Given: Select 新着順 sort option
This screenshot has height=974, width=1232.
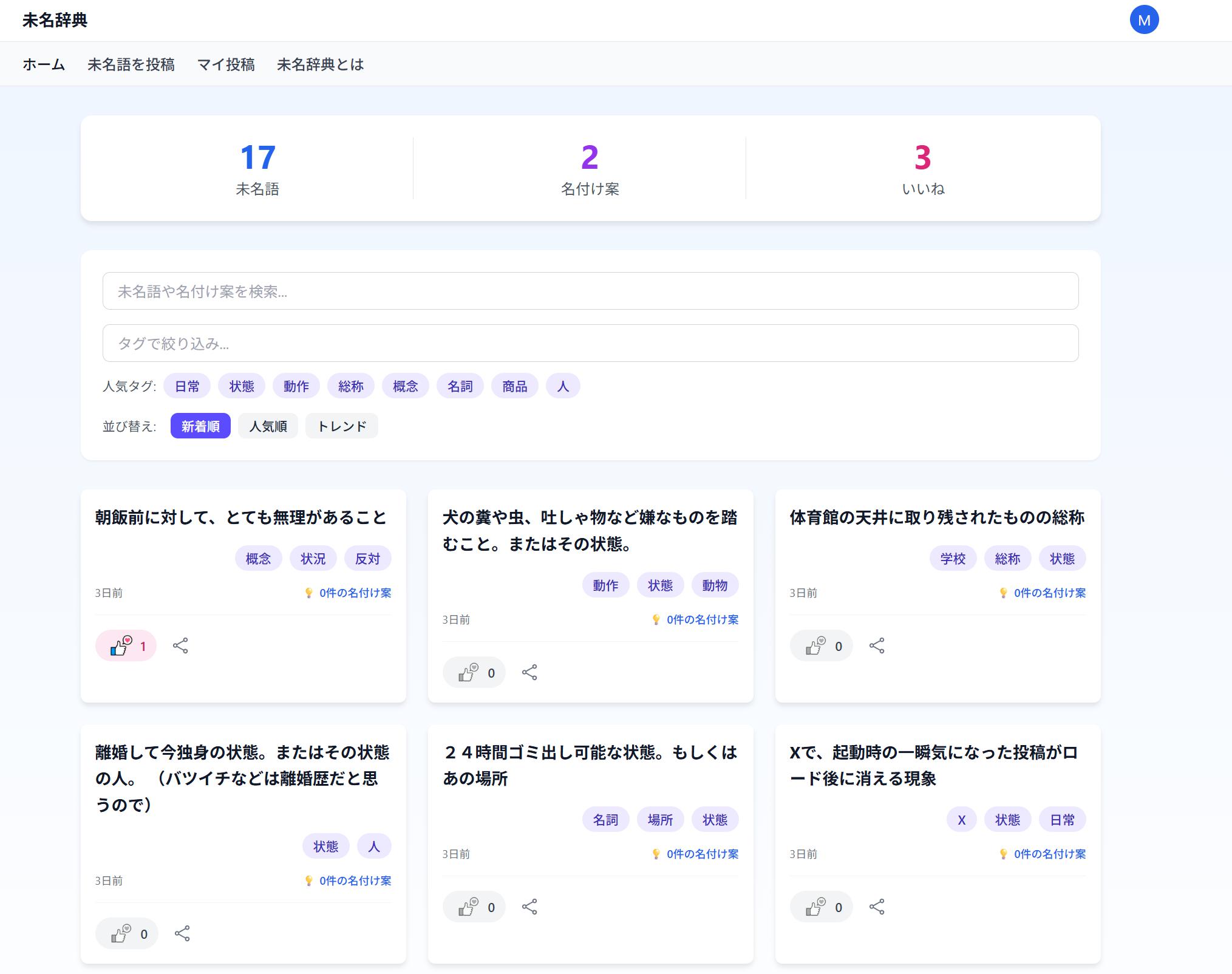Looking at the screenshot, I should point(200,426).
